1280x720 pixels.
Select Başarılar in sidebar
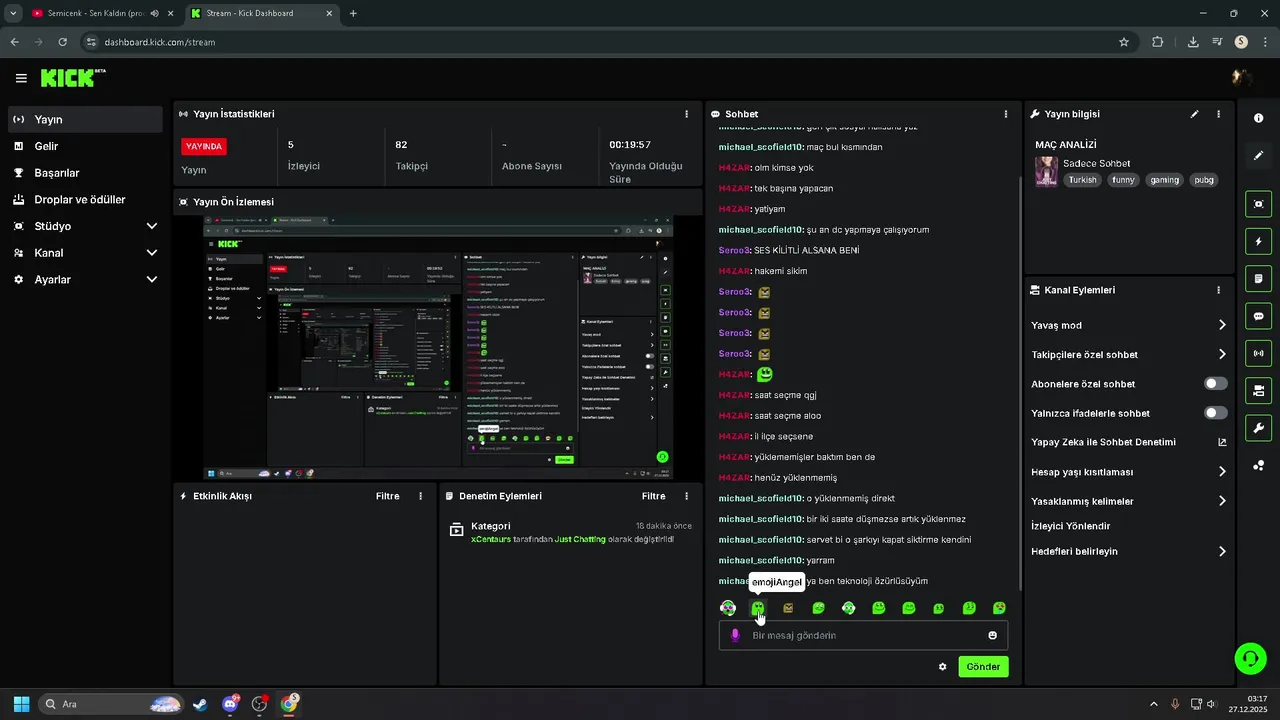pyautogui.click(x=85, y=173)
